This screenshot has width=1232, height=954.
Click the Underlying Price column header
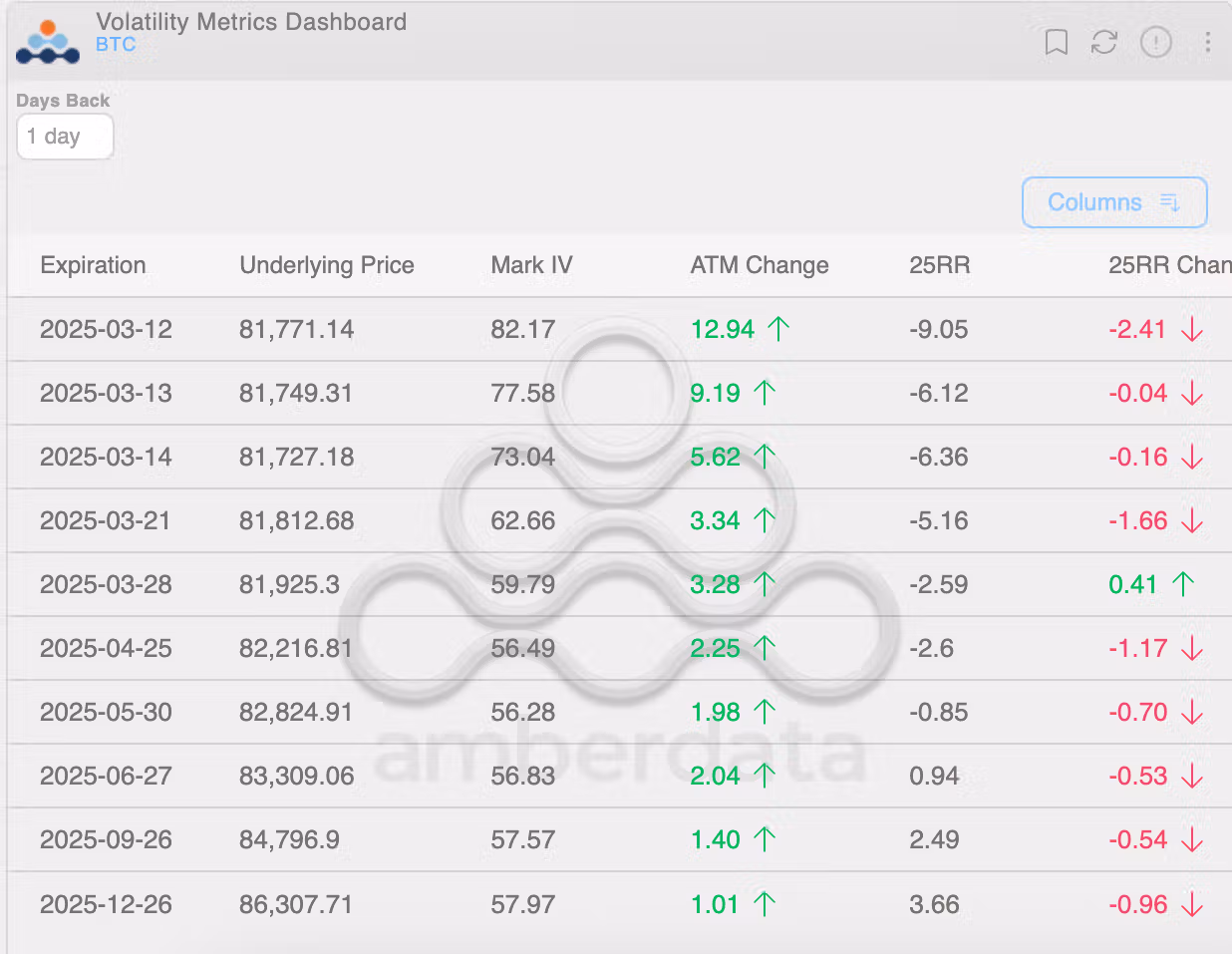pyautogui.click(x=326, y=265)
